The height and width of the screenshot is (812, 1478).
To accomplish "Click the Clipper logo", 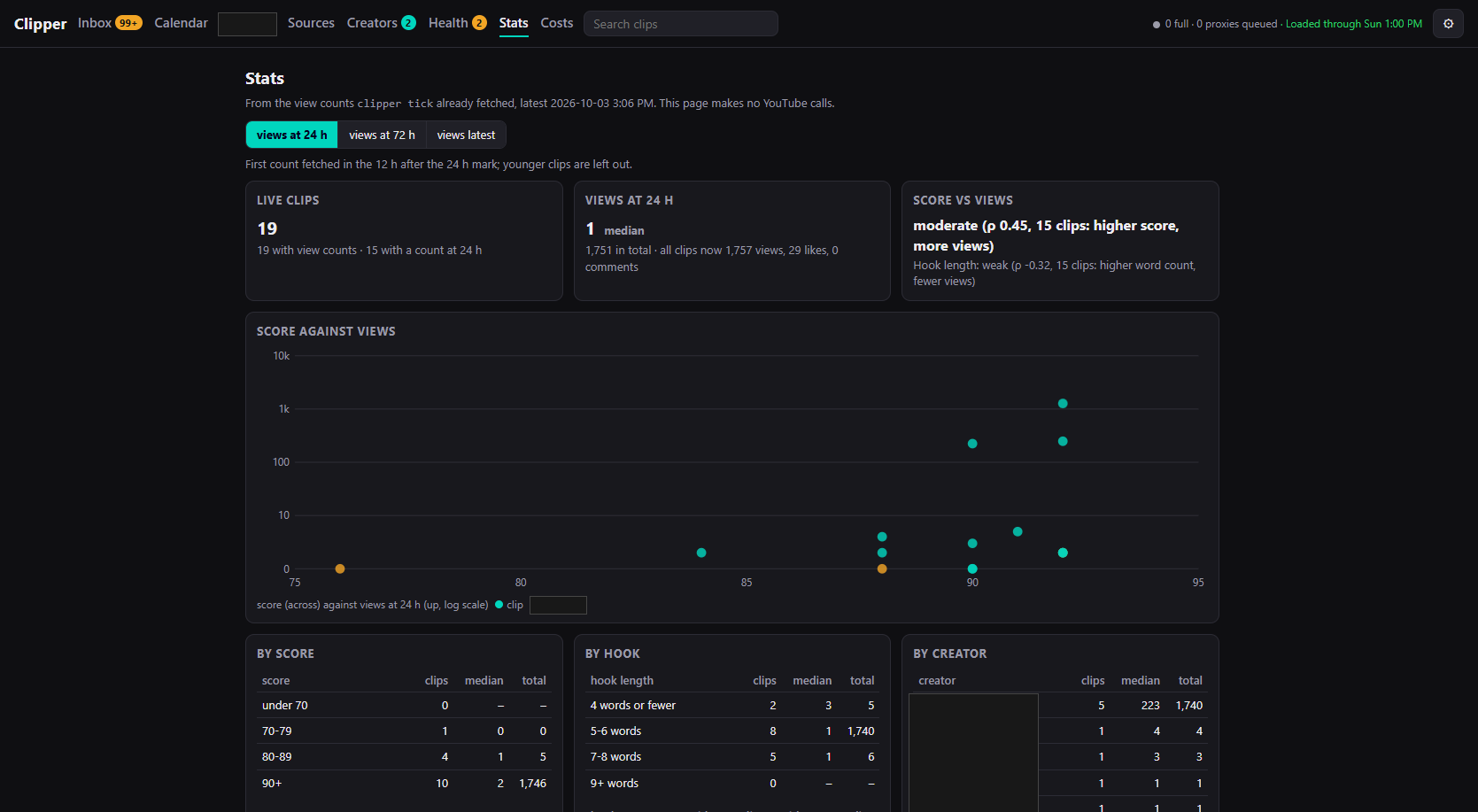I will pyautogui.click(x=40, y=24).
